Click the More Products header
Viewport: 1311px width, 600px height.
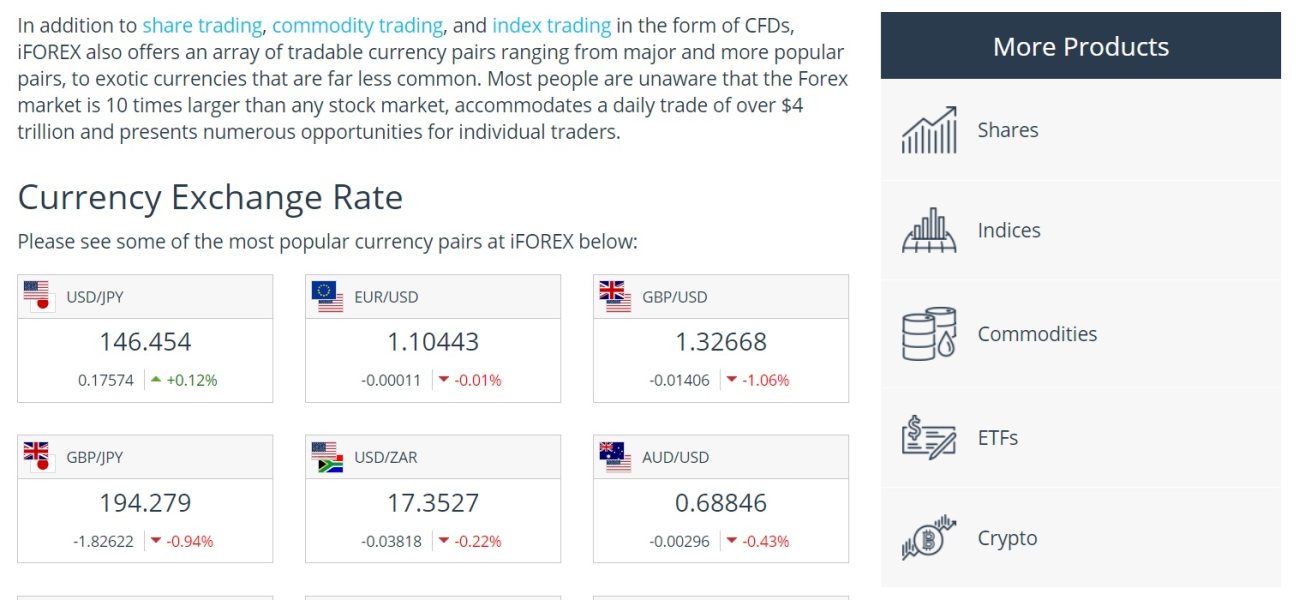(1080, 46)
